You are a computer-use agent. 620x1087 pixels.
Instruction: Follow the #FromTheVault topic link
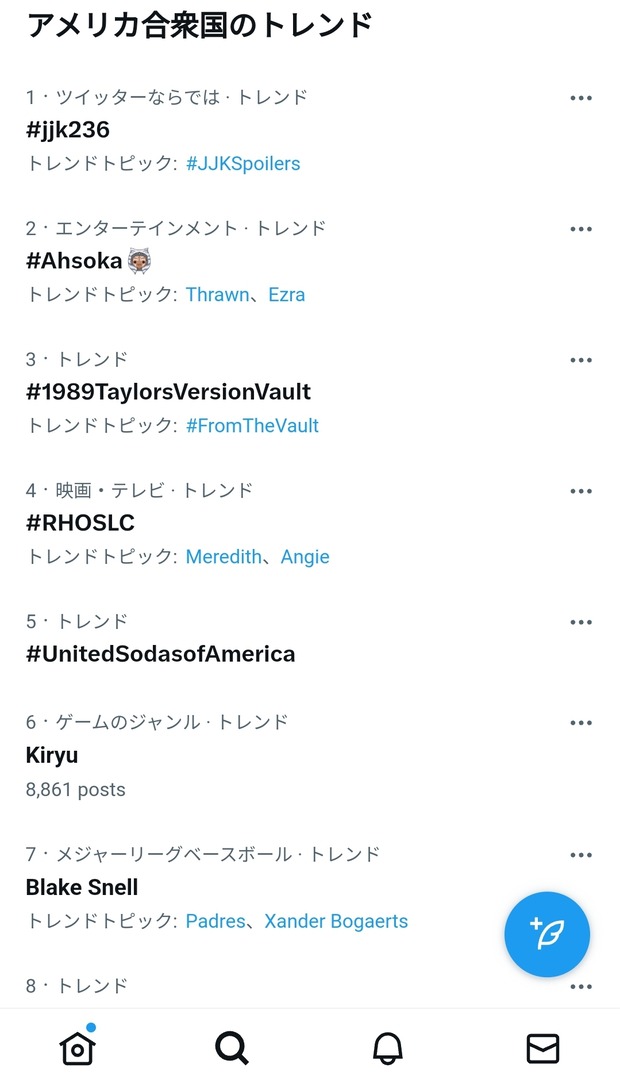(252, 425)
